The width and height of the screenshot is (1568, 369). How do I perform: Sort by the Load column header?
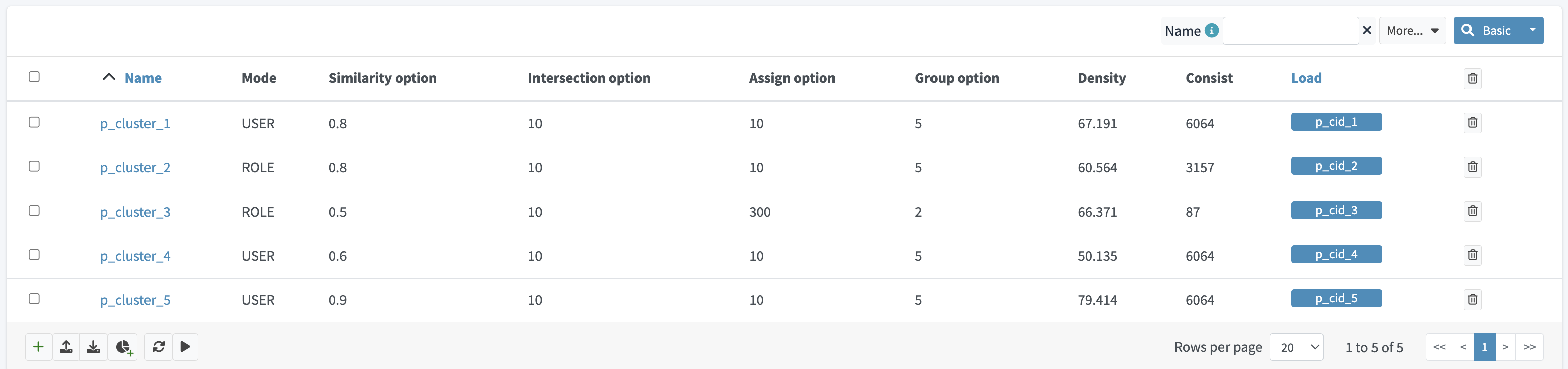[1306, 78]
